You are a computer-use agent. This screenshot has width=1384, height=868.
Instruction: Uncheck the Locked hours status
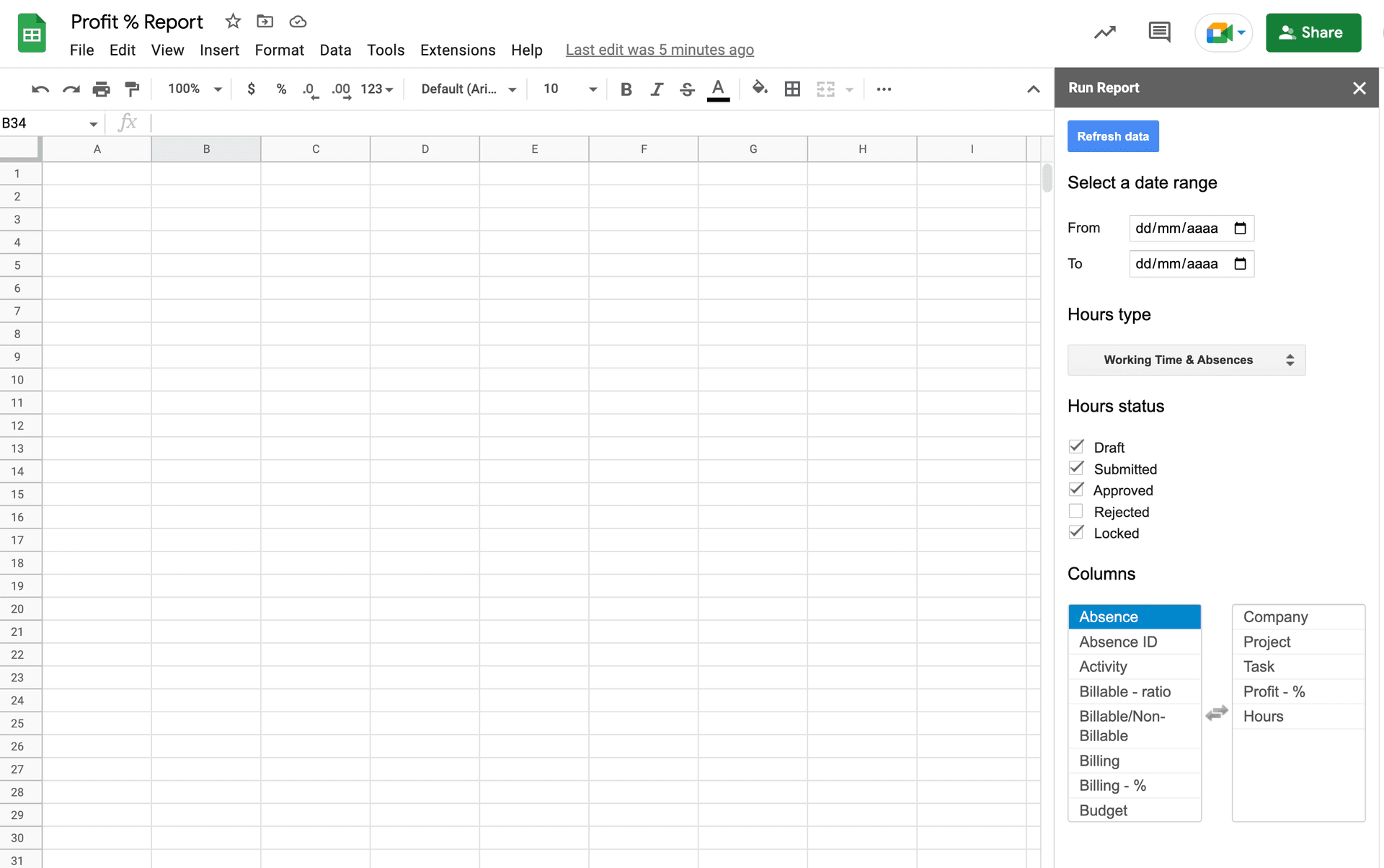[x=1076, y=532]
